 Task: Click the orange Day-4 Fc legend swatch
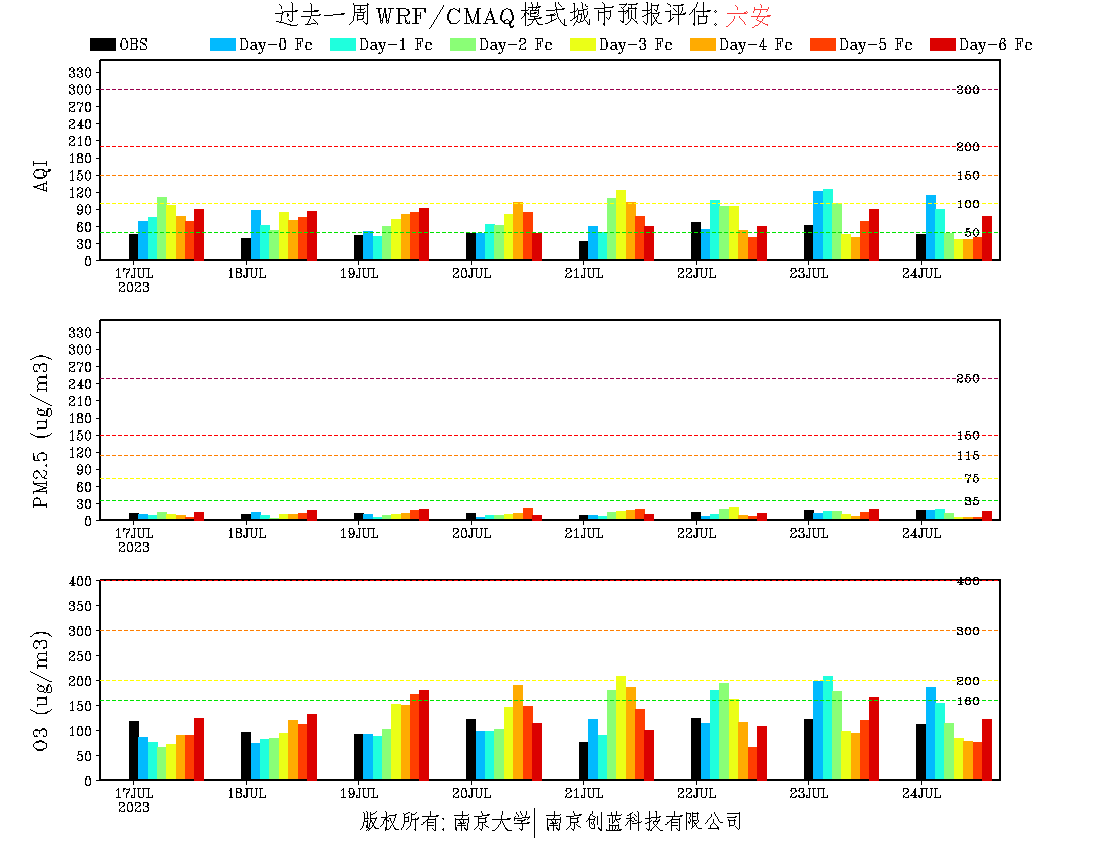(x=702, y=44)
